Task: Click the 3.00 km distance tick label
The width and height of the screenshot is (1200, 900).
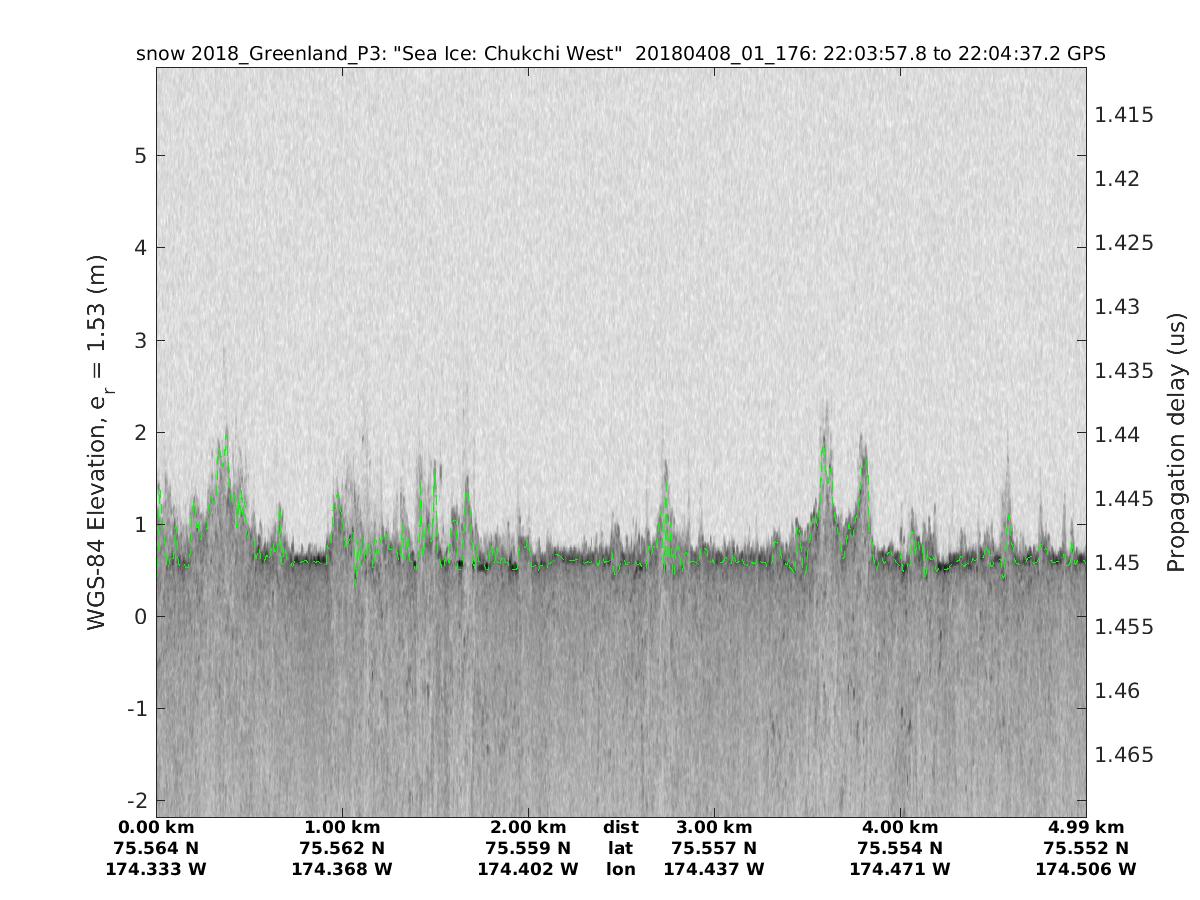Action: [714, 828]
